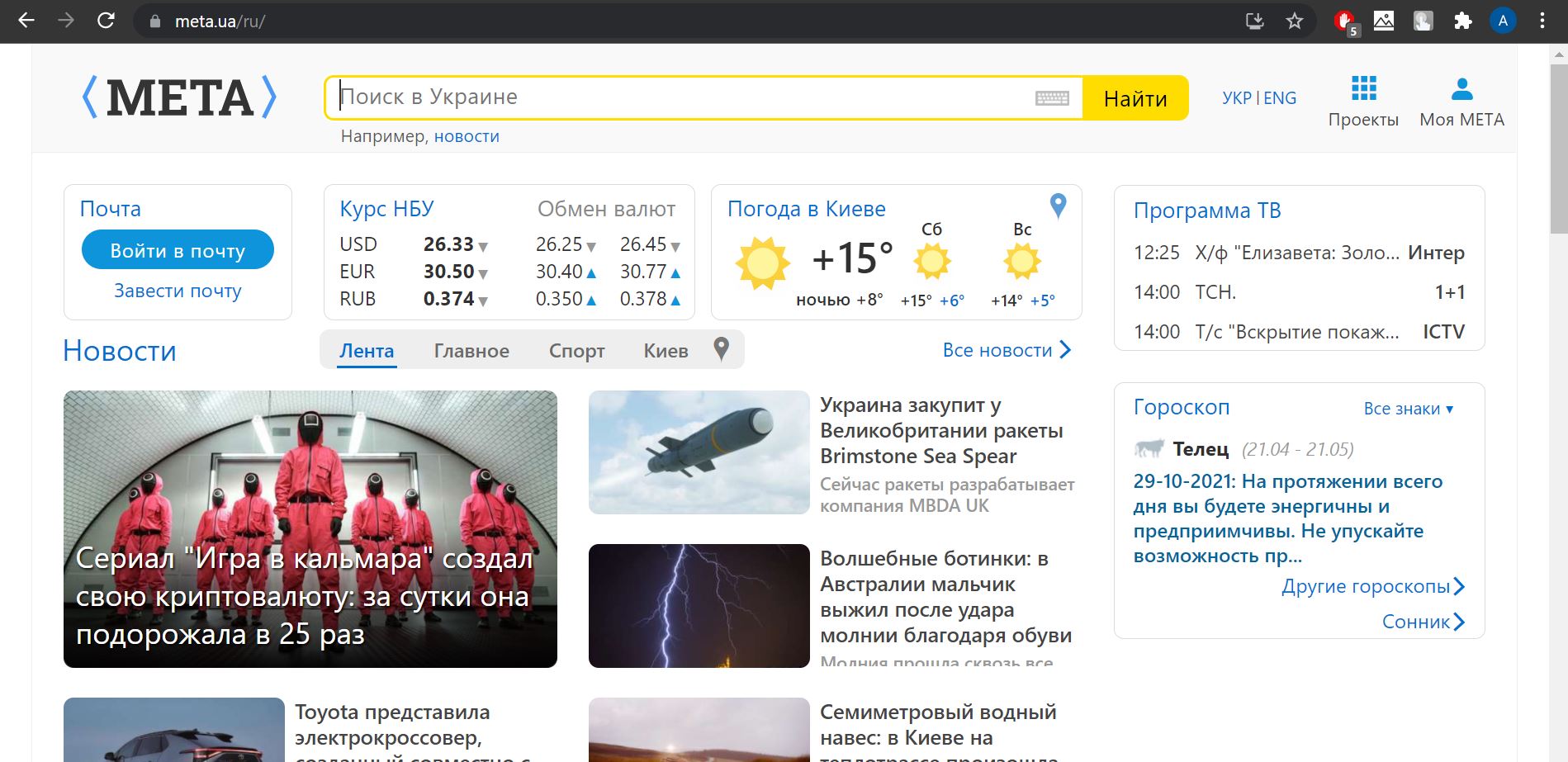The image size is (1568, 762).
Task: Go back to the previous page
Action: 26,21
